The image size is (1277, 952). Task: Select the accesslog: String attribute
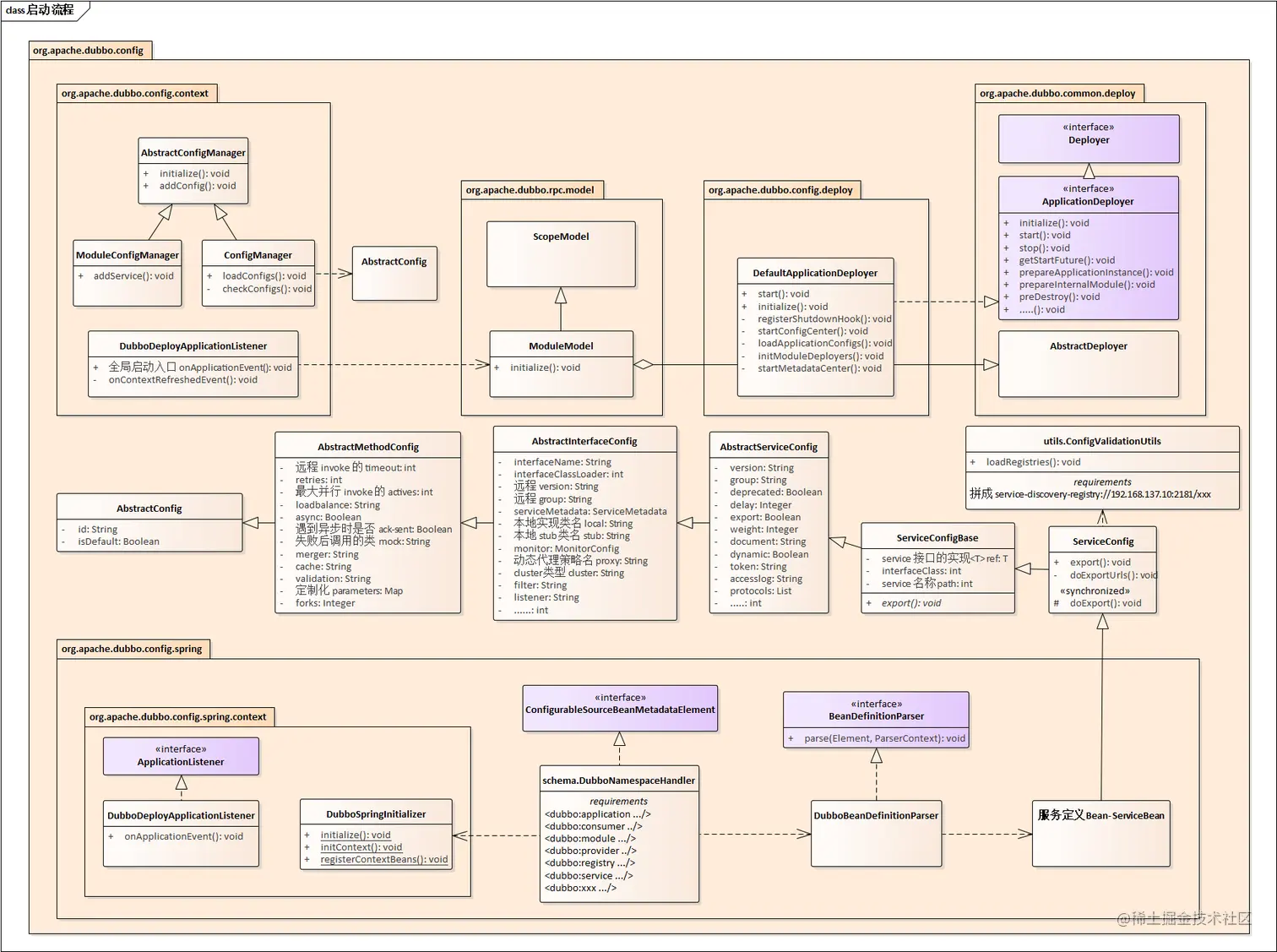coord(766,579)
